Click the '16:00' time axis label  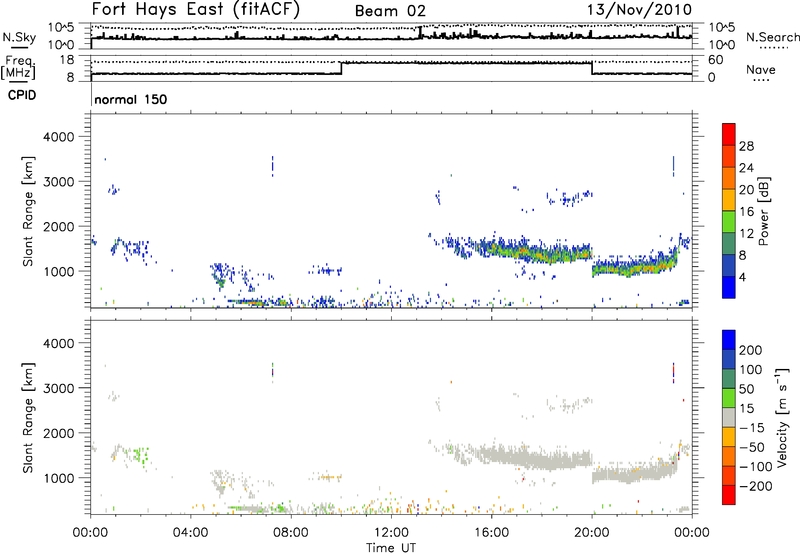coord(491,533)
